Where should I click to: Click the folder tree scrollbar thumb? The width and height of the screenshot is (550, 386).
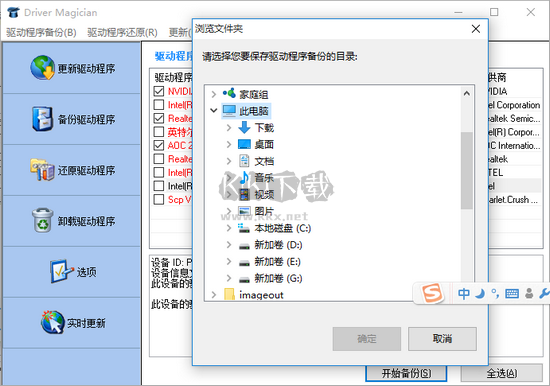(x=467, y=171)
